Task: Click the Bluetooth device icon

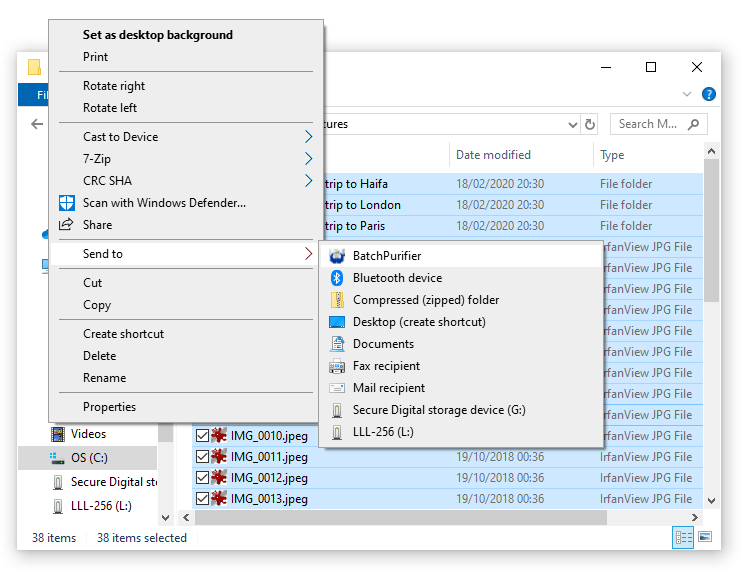Action: 337,278
